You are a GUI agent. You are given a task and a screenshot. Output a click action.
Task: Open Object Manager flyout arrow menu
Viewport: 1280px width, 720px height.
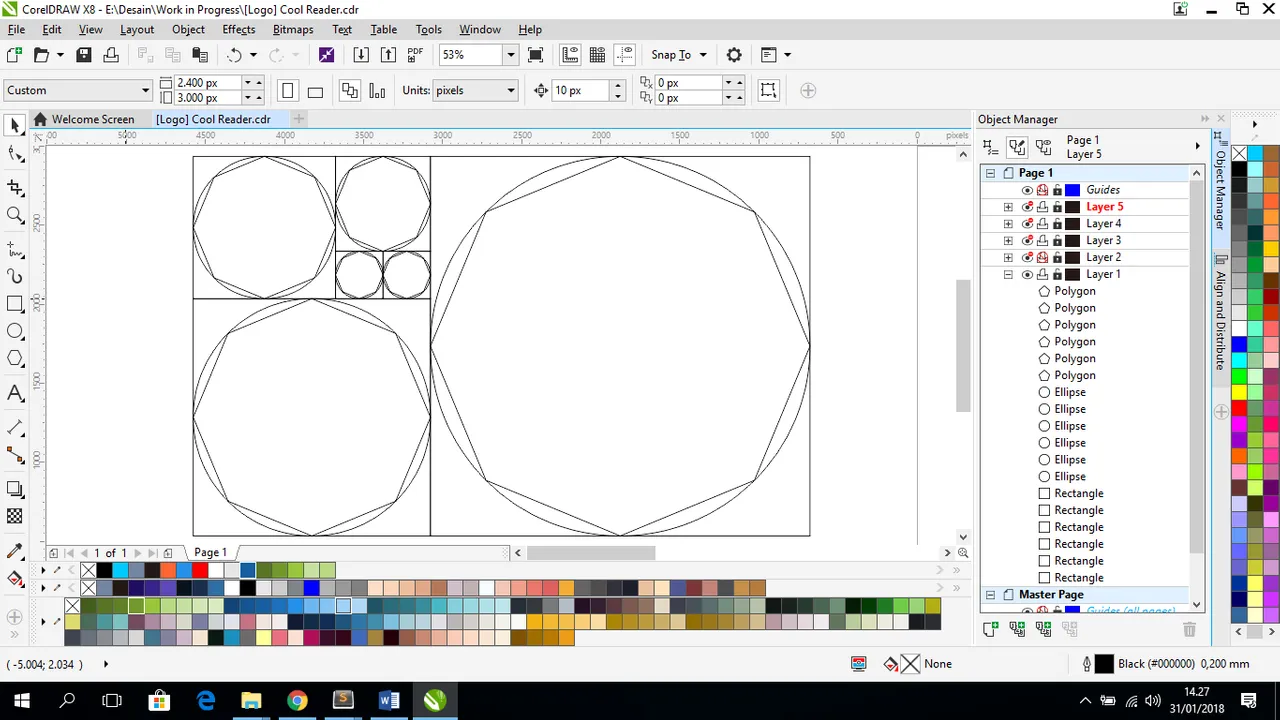1197,147
